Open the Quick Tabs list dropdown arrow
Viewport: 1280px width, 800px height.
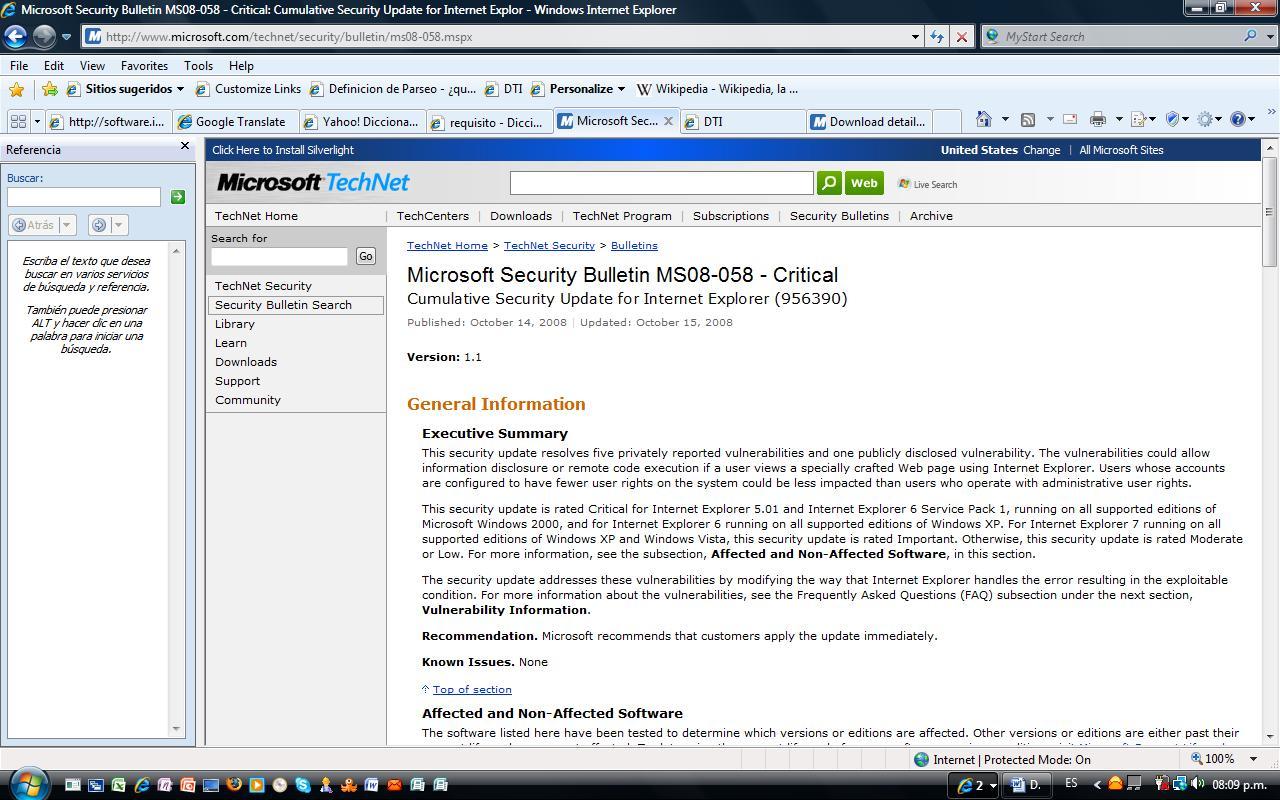click(x=37, y=121)
